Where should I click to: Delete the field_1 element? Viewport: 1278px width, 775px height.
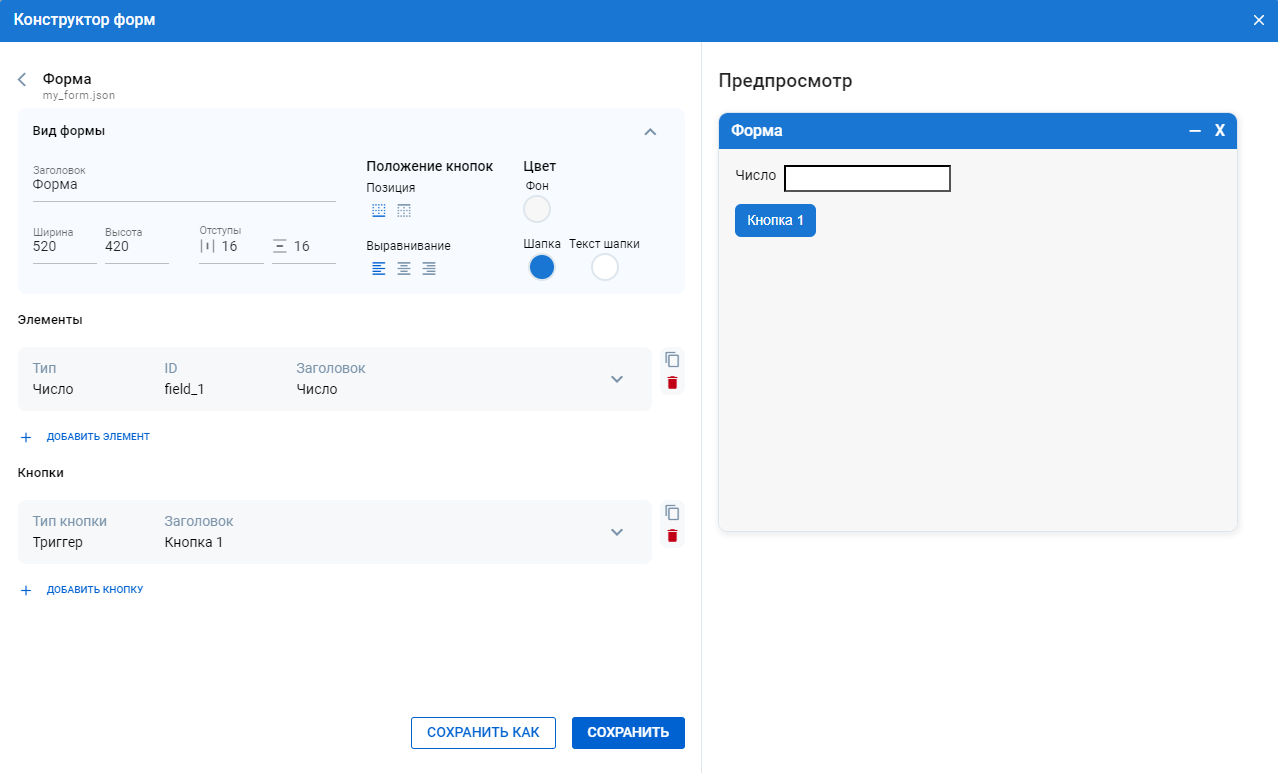pos(672,383)
